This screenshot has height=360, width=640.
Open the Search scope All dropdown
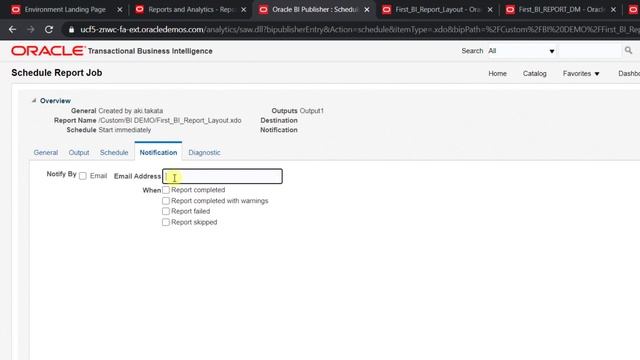(x=521, y=51)
